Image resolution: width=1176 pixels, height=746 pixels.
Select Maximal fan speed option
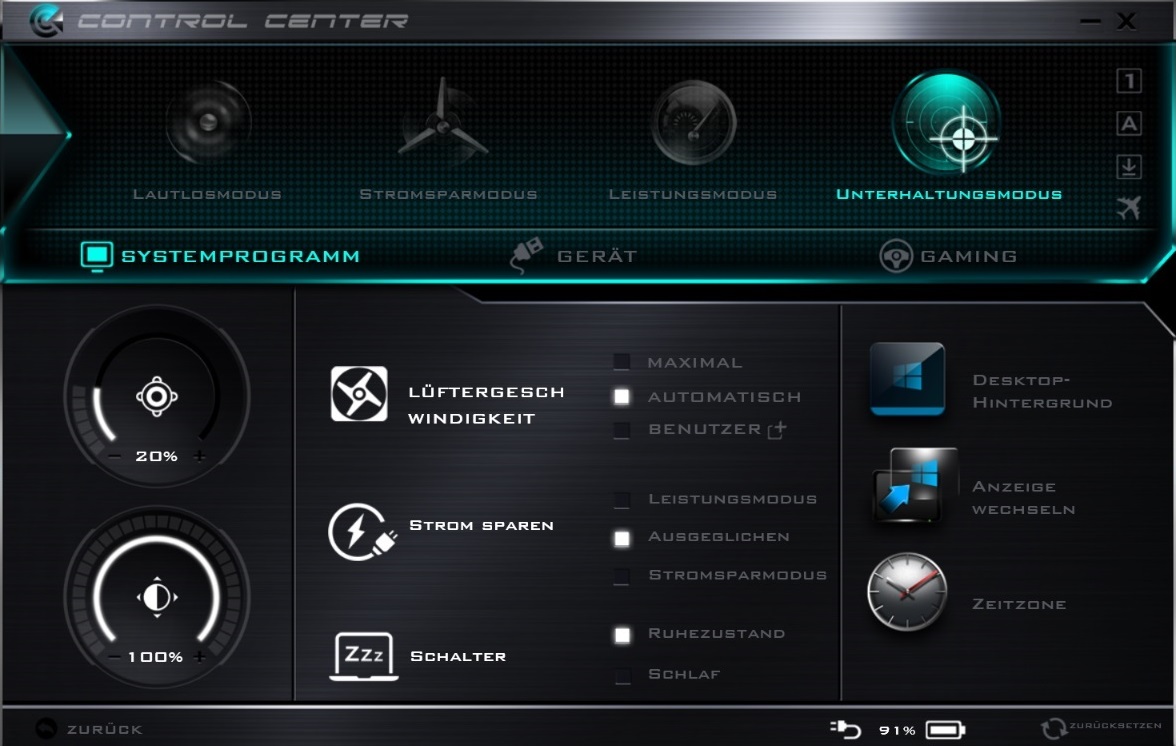622,362
